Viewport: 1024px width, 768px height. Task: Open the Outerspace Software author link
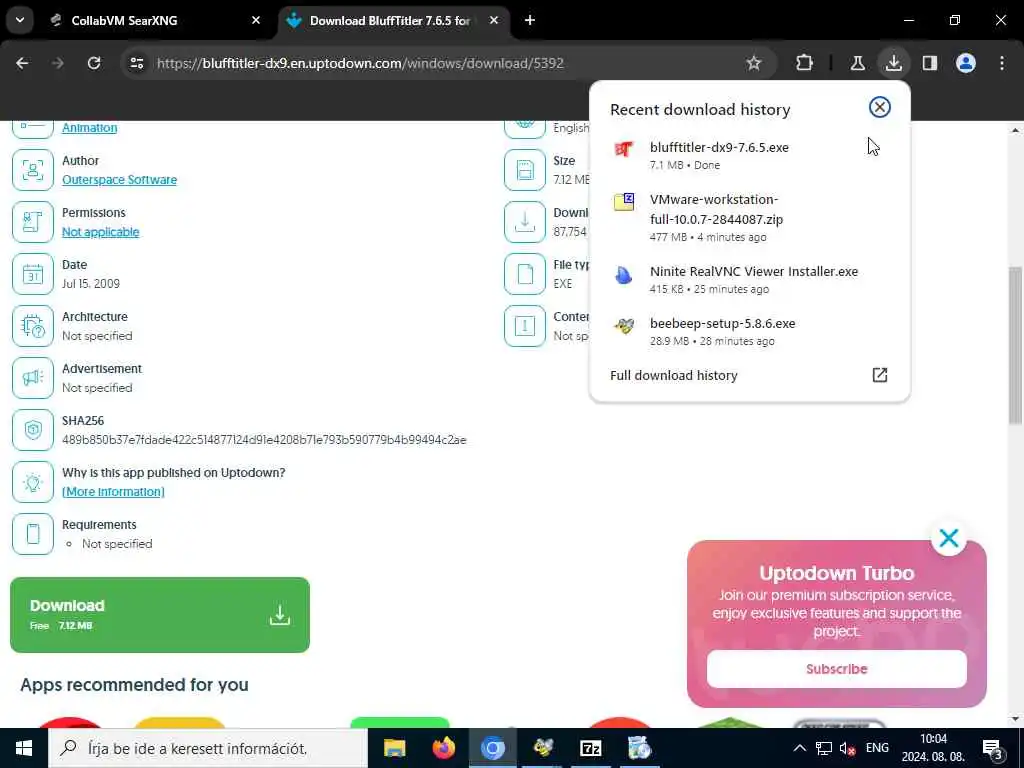pos(120,180)
